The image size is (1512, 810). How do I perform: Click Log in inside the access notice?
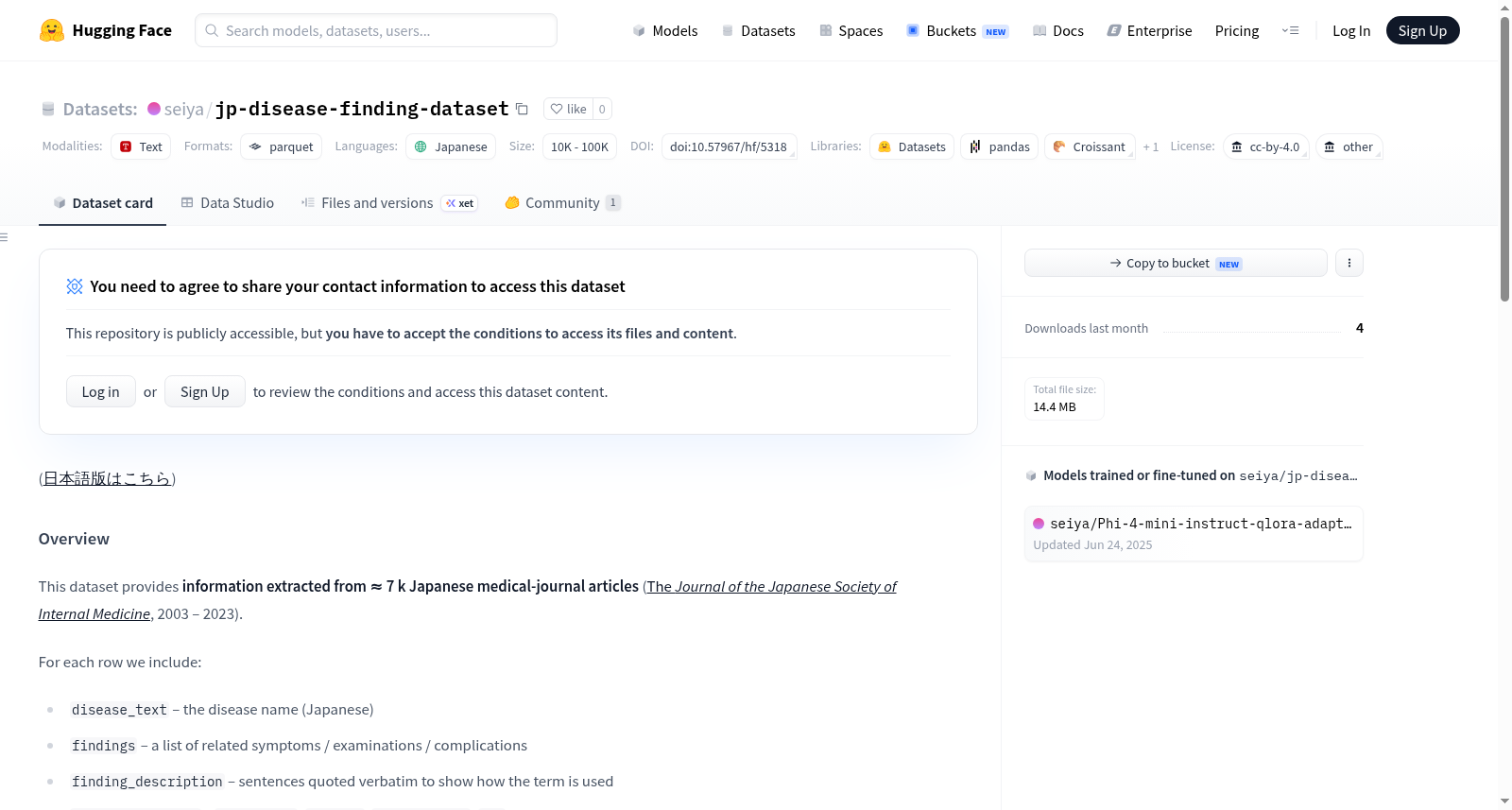click(101, 391)
